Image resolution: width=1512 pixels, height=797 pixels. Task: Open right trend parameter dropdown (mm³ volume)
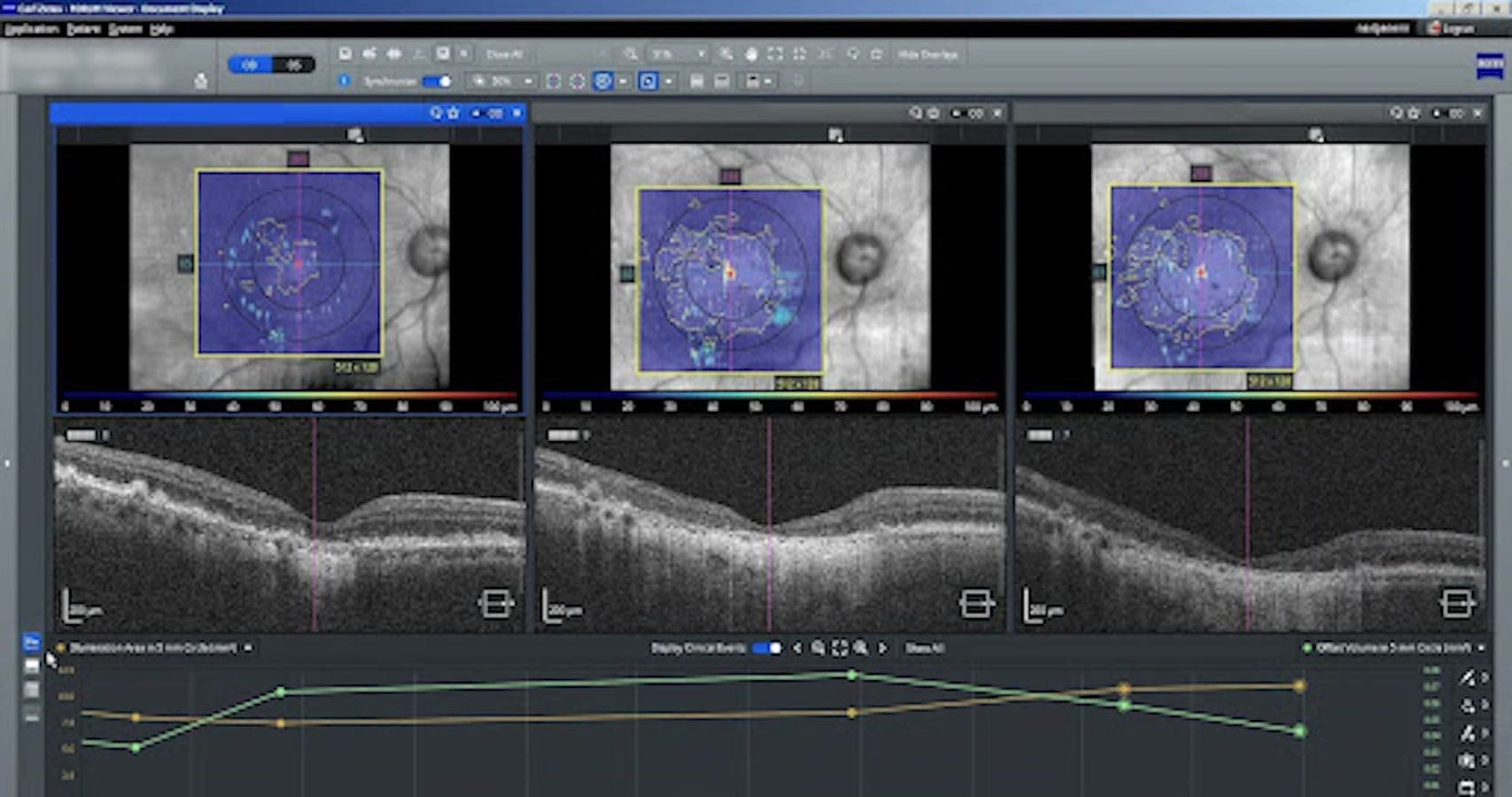click(x=1393, y=648)
